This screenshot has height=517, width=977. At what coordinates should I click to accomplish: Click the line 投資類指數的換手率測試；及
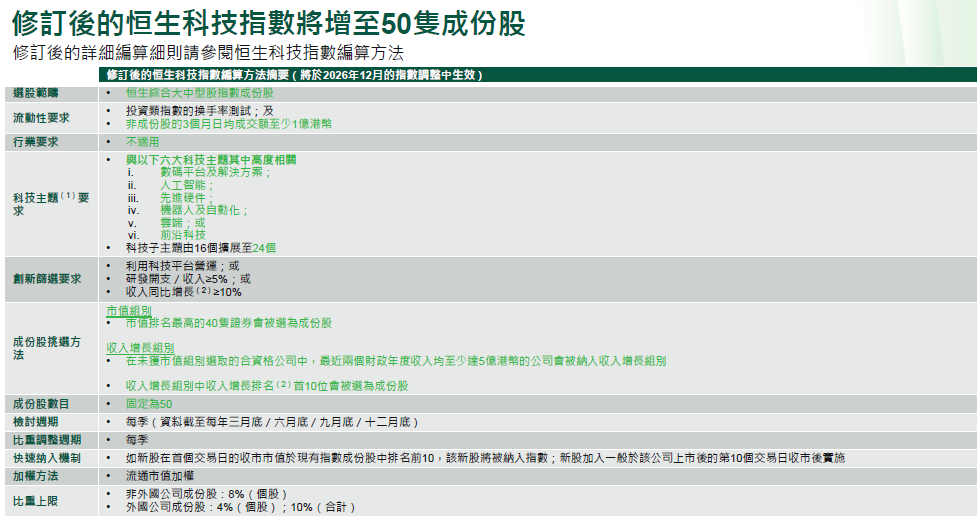tap(199, 111)
